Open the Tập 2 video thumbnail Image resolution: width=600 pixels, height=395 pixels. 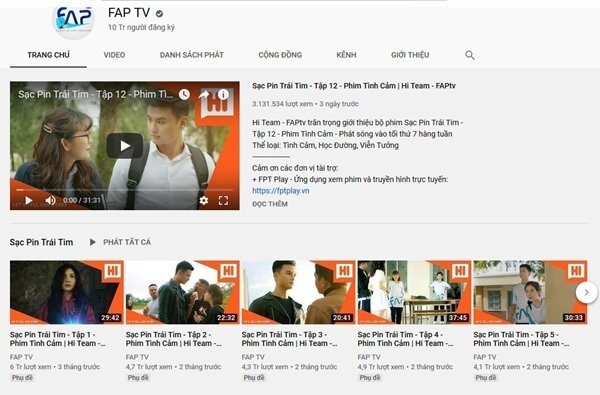point(183,292)
